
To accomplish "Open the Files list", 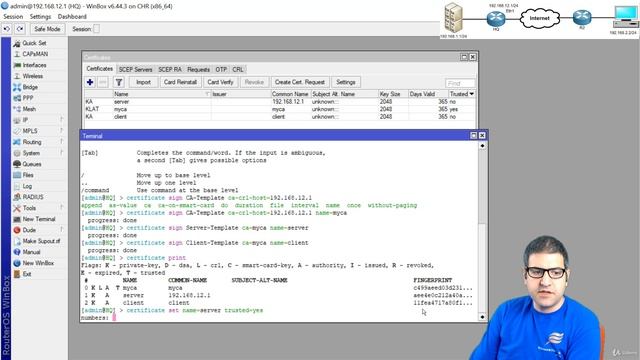I will (x=28, y=175).
